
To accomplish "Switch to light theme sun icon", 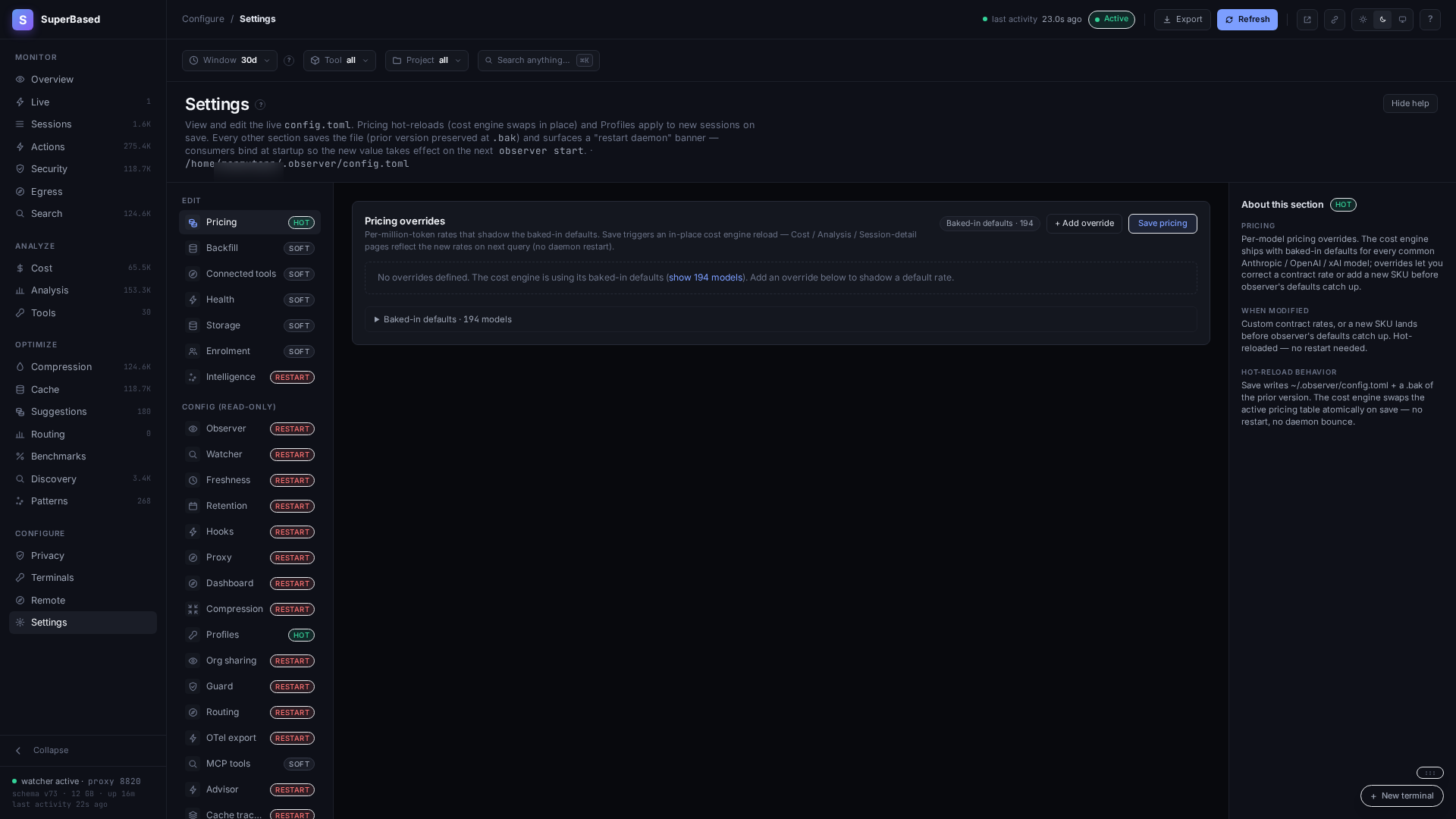I will (1363, 20).
